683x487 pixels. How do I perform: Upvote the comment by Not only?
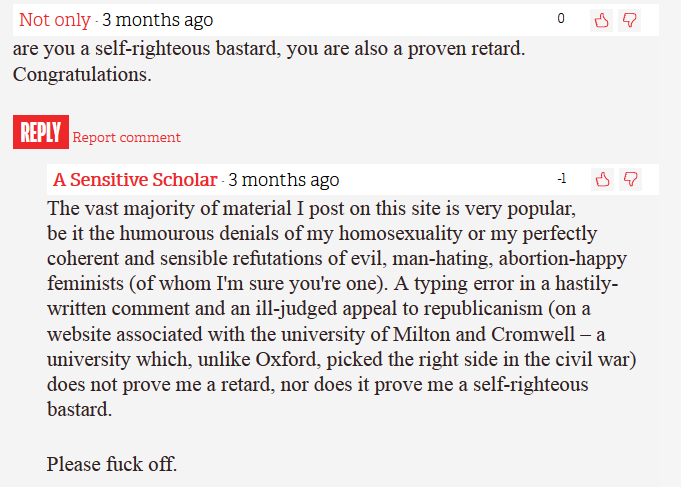[x=602, y=20]
